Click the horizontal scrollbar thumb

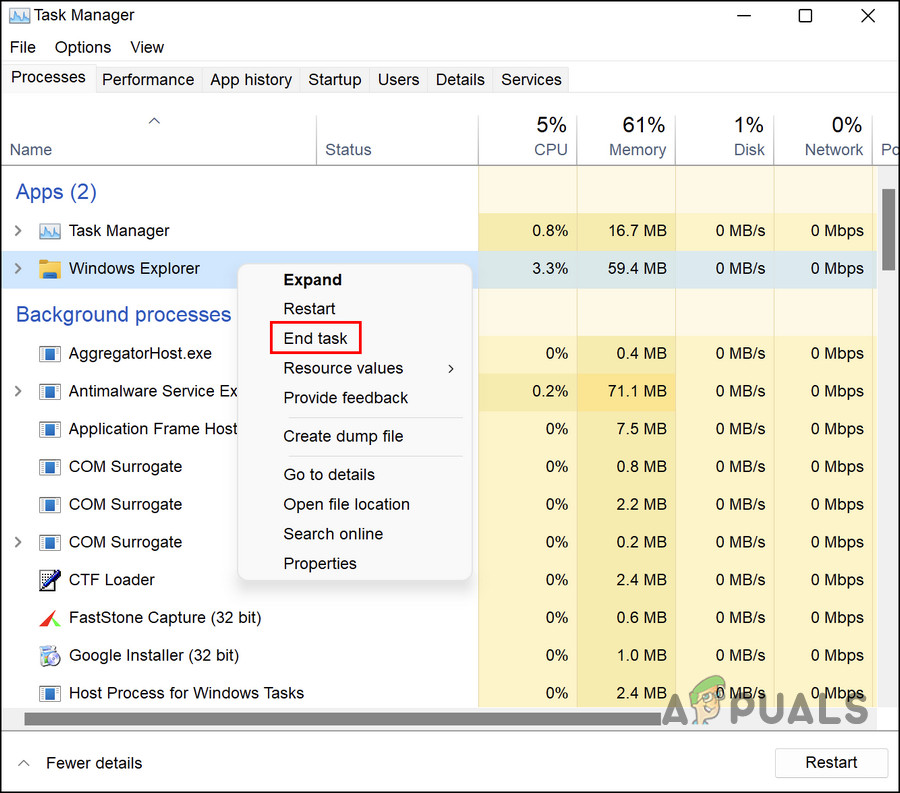click(x=340, y=718)
